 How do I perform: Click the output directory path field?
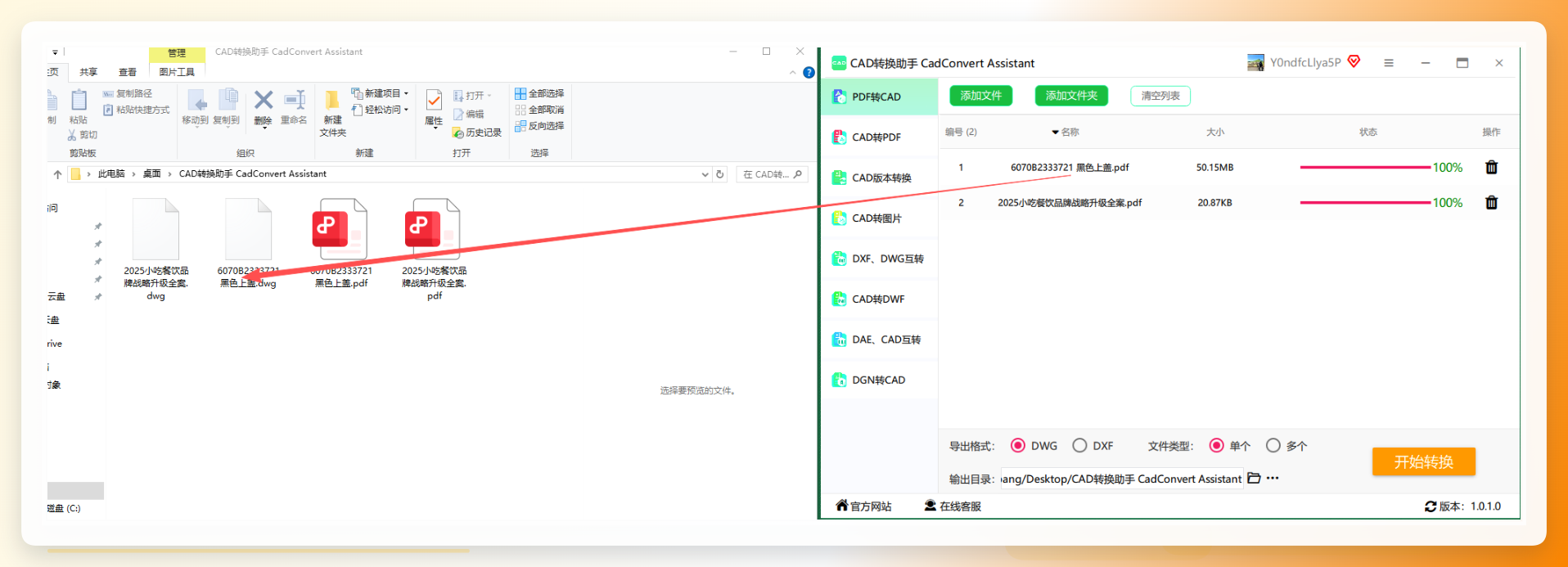tap(1121, 479)
